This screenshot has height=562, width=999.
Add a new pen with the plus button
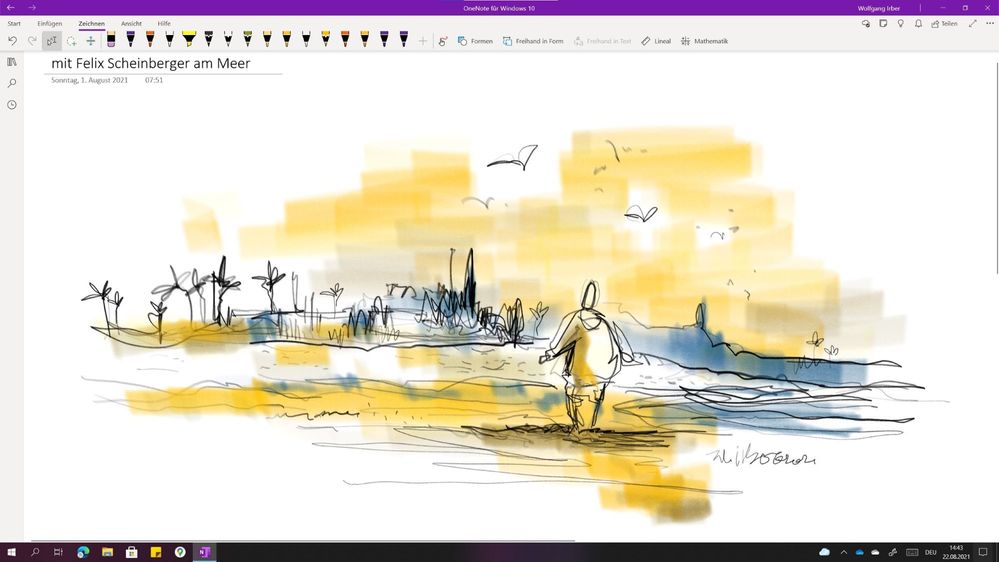(422, 41)
